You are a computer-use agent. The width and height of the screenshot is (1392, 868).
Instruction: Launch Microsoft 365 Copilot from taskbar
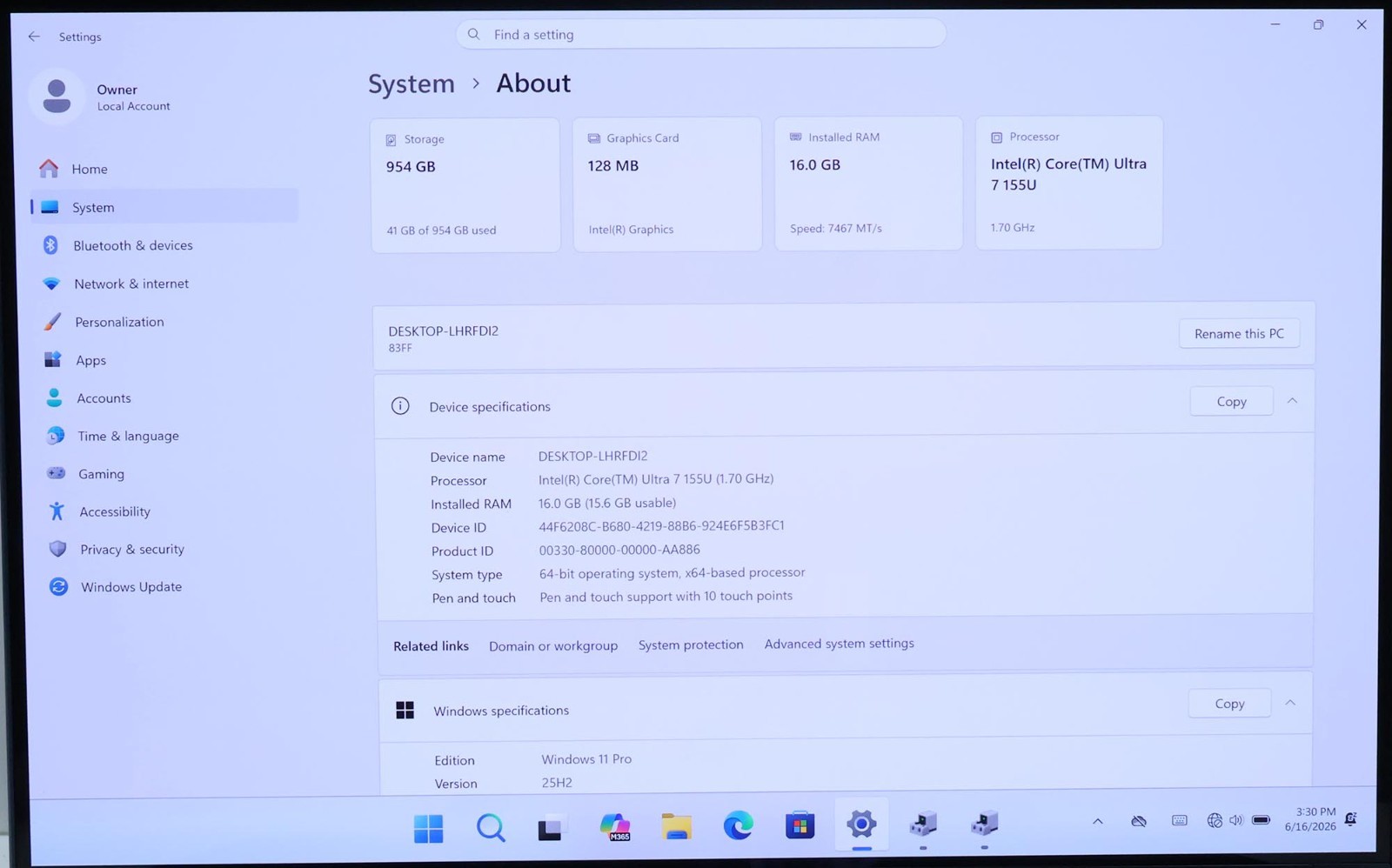615,826
